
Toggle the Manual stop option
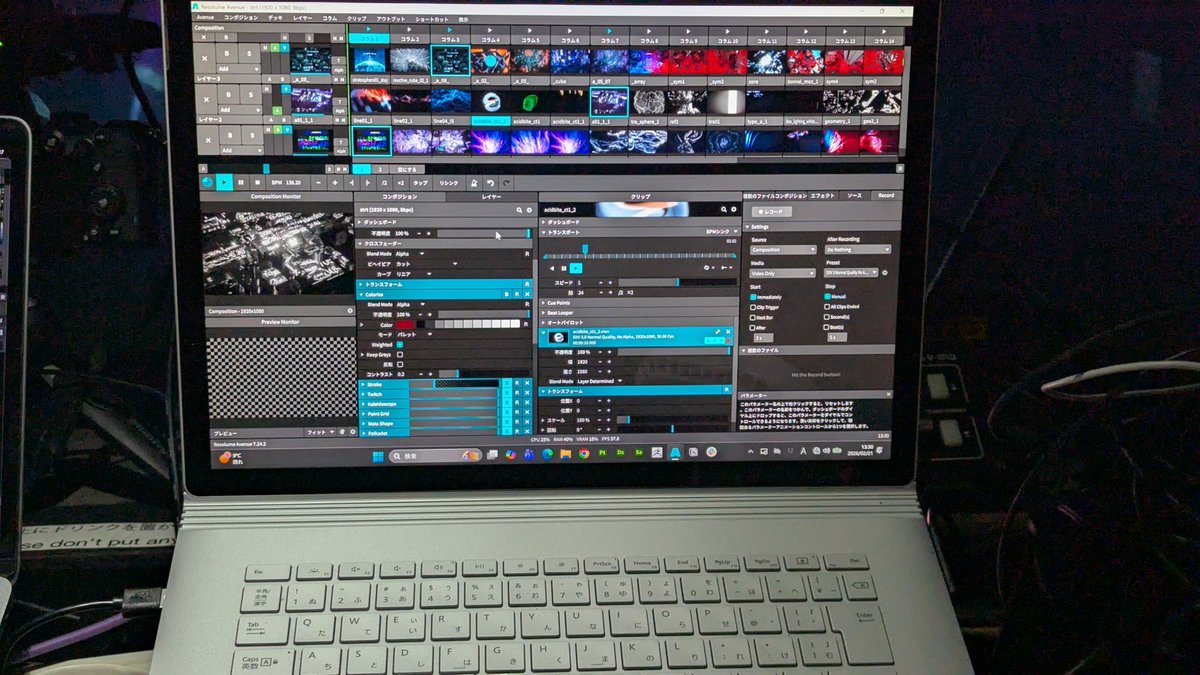827,296
